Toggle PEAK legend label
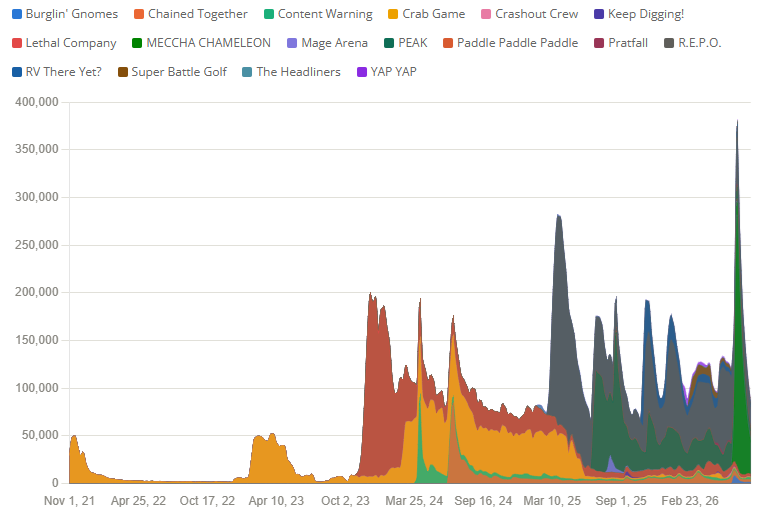777x516 pixels. pyautogui.click(x=413, y=43)
